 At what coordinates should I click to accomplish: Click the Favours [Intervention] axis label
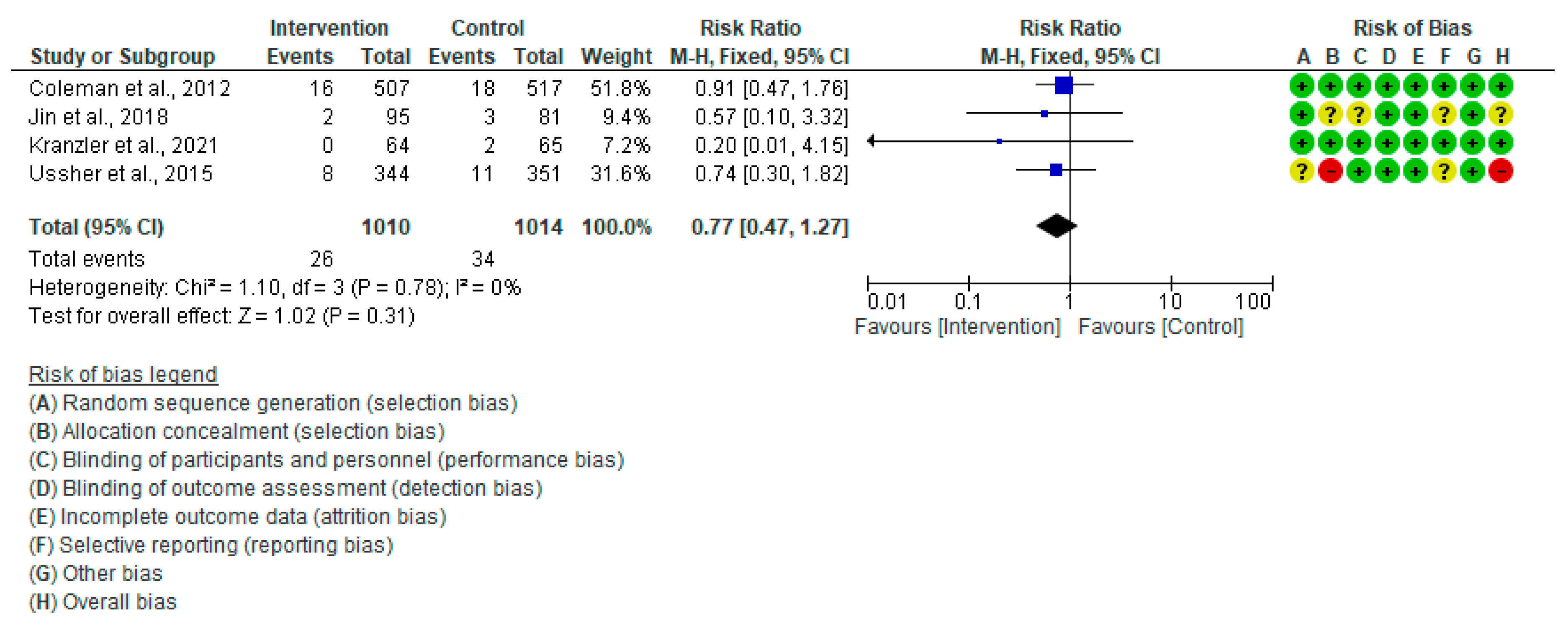pyautogui.click(x=957, y=327)
